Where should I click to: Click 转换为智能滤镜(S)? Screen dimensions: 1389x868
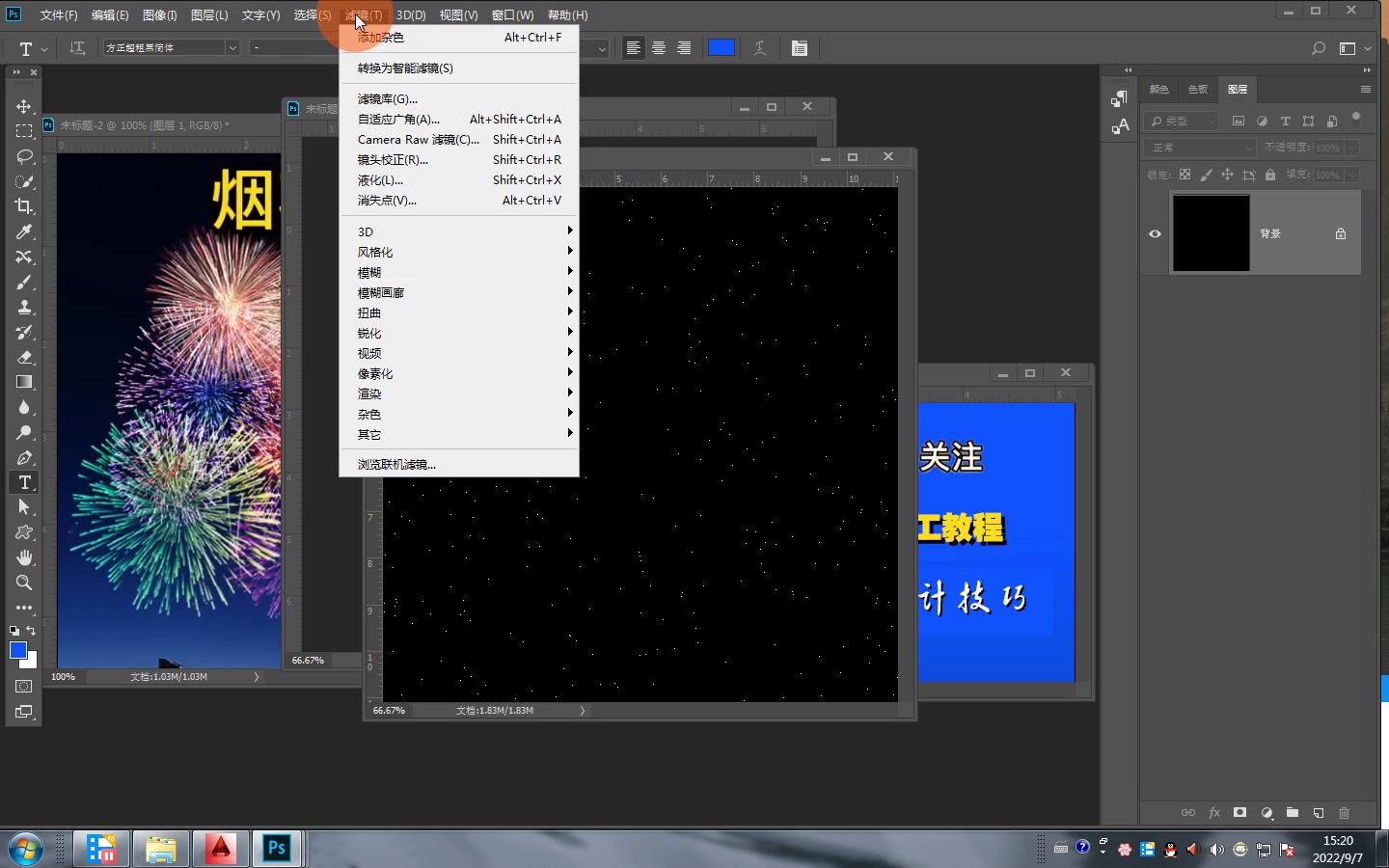tap(405, 68)
